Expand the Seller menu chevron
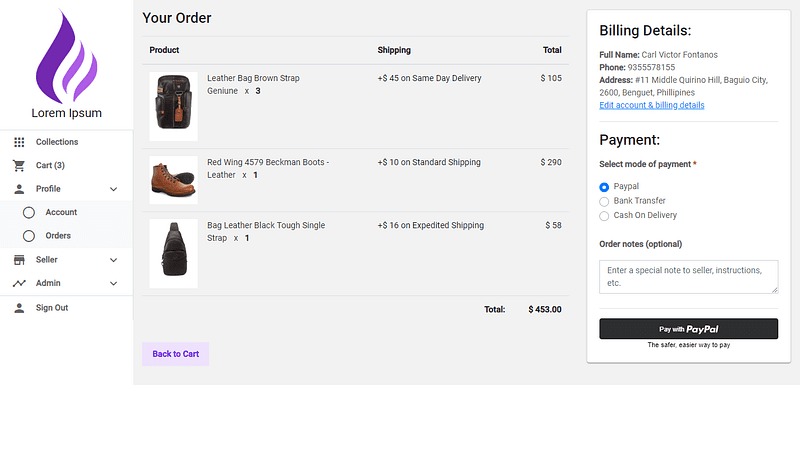This screenshot has height=454, width=800. click(x=113, y=260)
